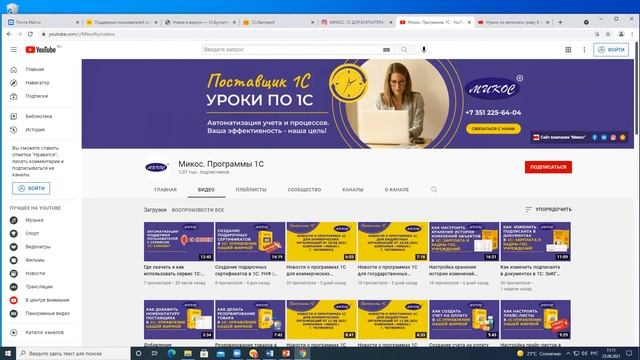The height and width of the screenshot is (360, 640).
Task: Click Связаться с нами banner button
Action: (493, 129)
